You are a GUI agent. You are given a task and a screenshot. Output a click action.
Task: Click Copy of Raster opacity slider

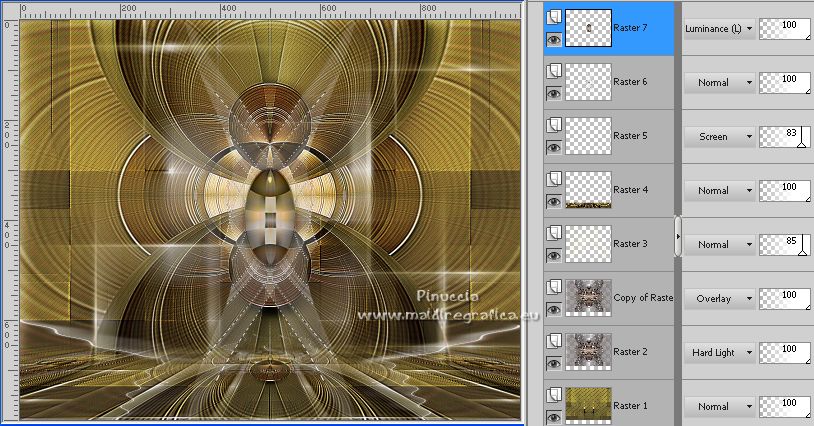click(x=785, y=299)
